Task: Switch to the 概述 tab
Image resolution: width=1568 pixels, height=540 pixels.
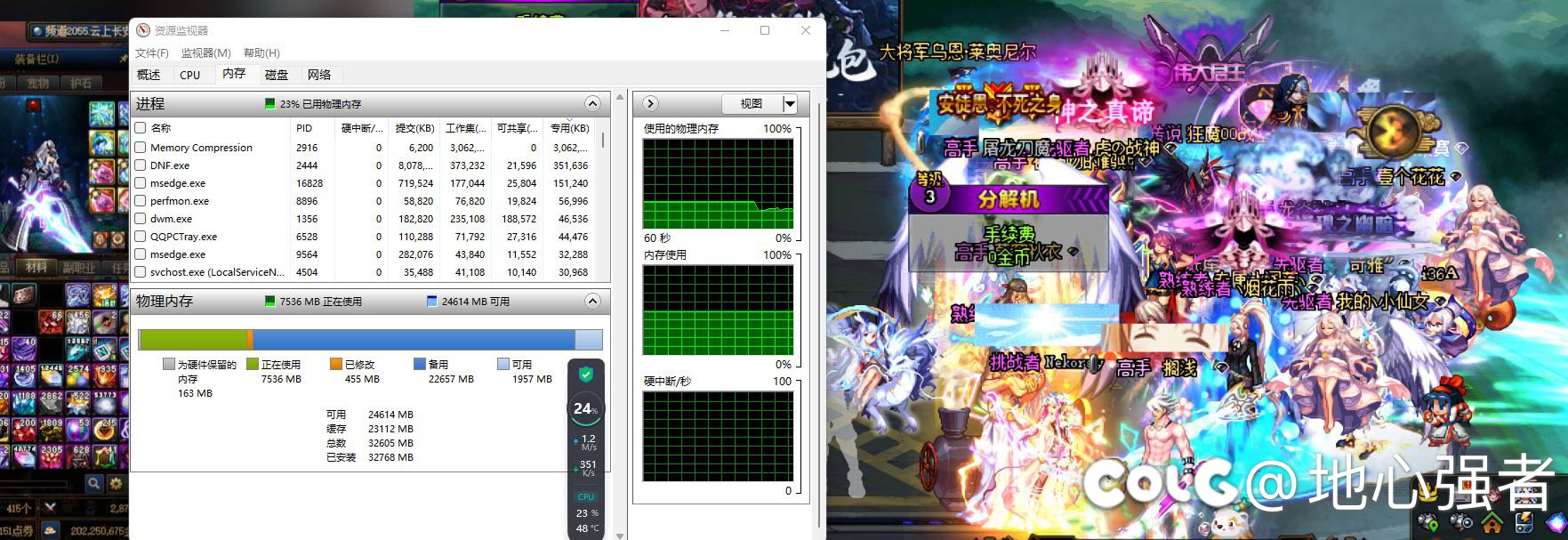Action: click(149, 75)
